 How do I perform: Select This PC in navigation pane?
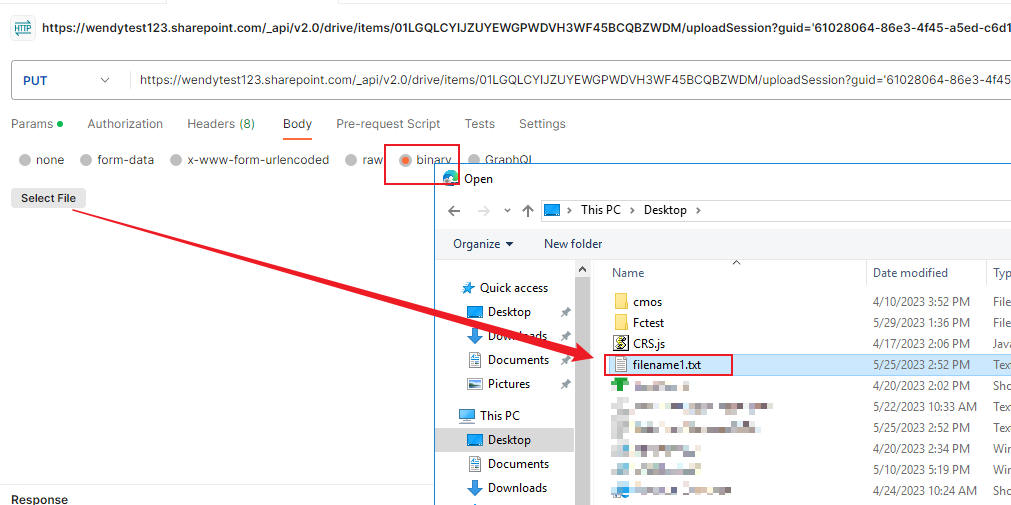pyautogui.click(x=499, y=415)
